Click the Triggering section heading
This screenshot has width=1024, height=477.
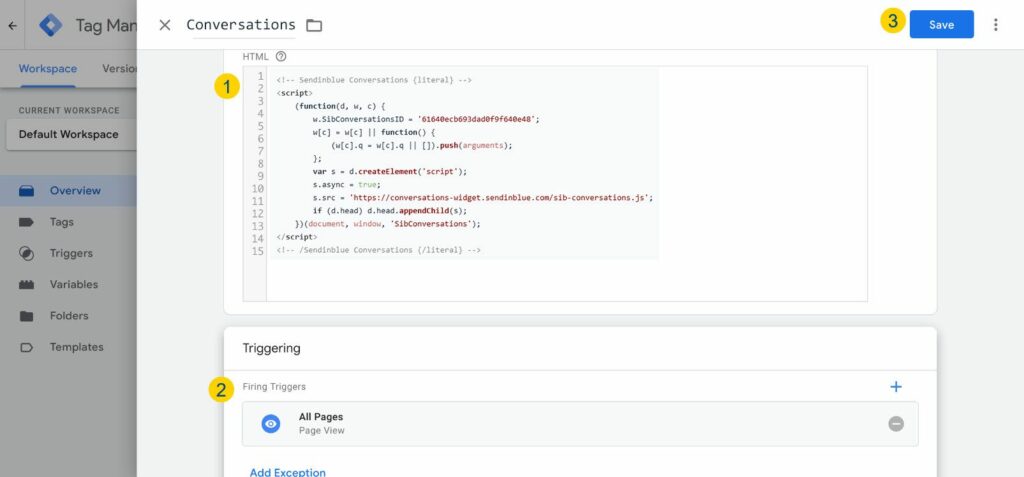coord(272,348)
